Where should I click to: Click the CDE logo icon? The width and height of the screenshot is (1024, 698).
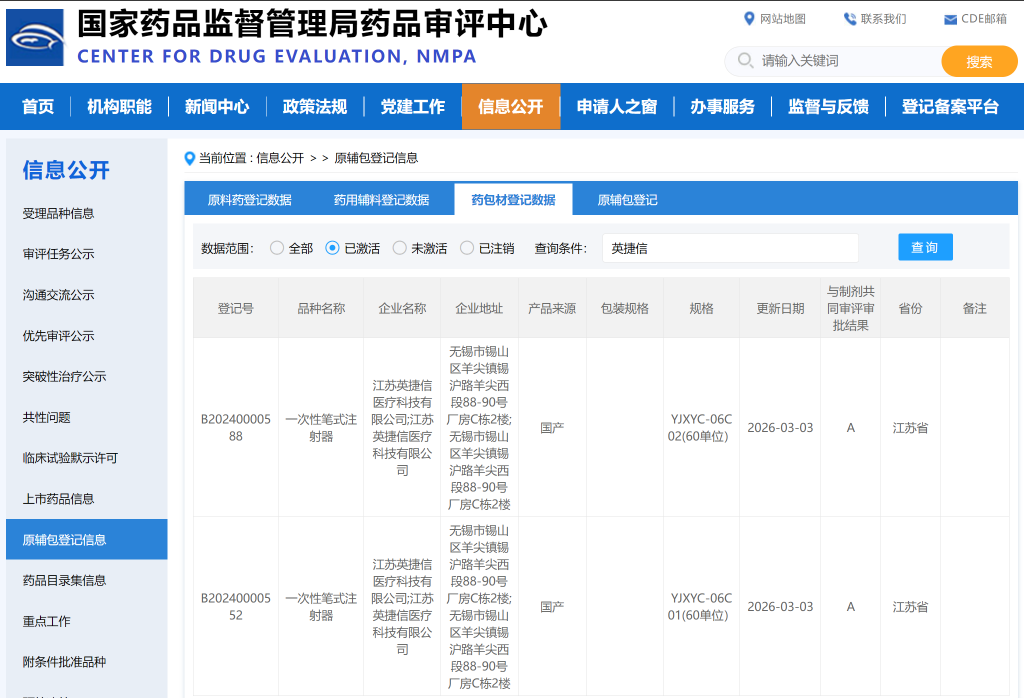tap(35, 38)
